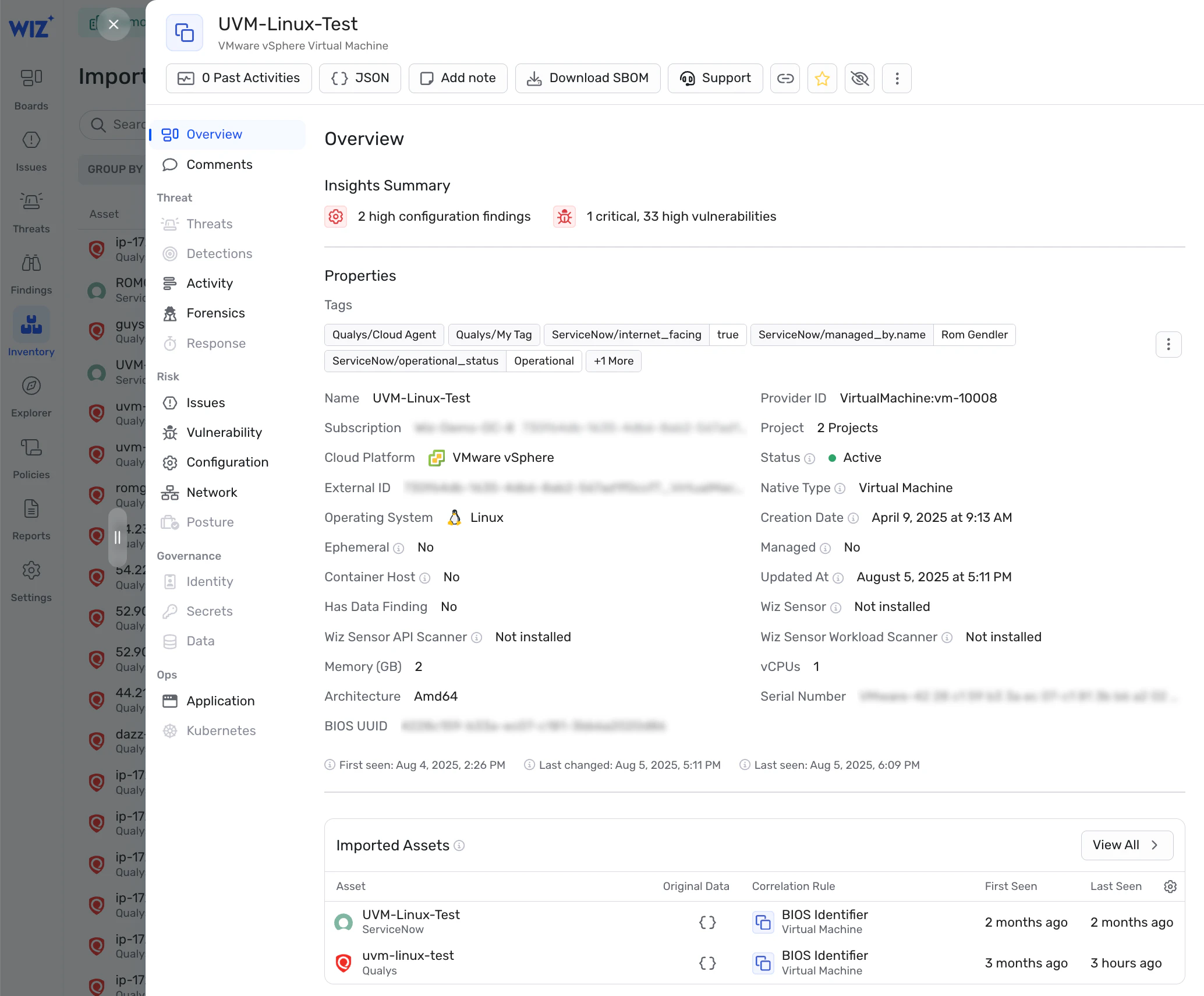Go to Reports in the main sidebar
This screenshot has width=1204, height=996.
(x=31, y=520)
